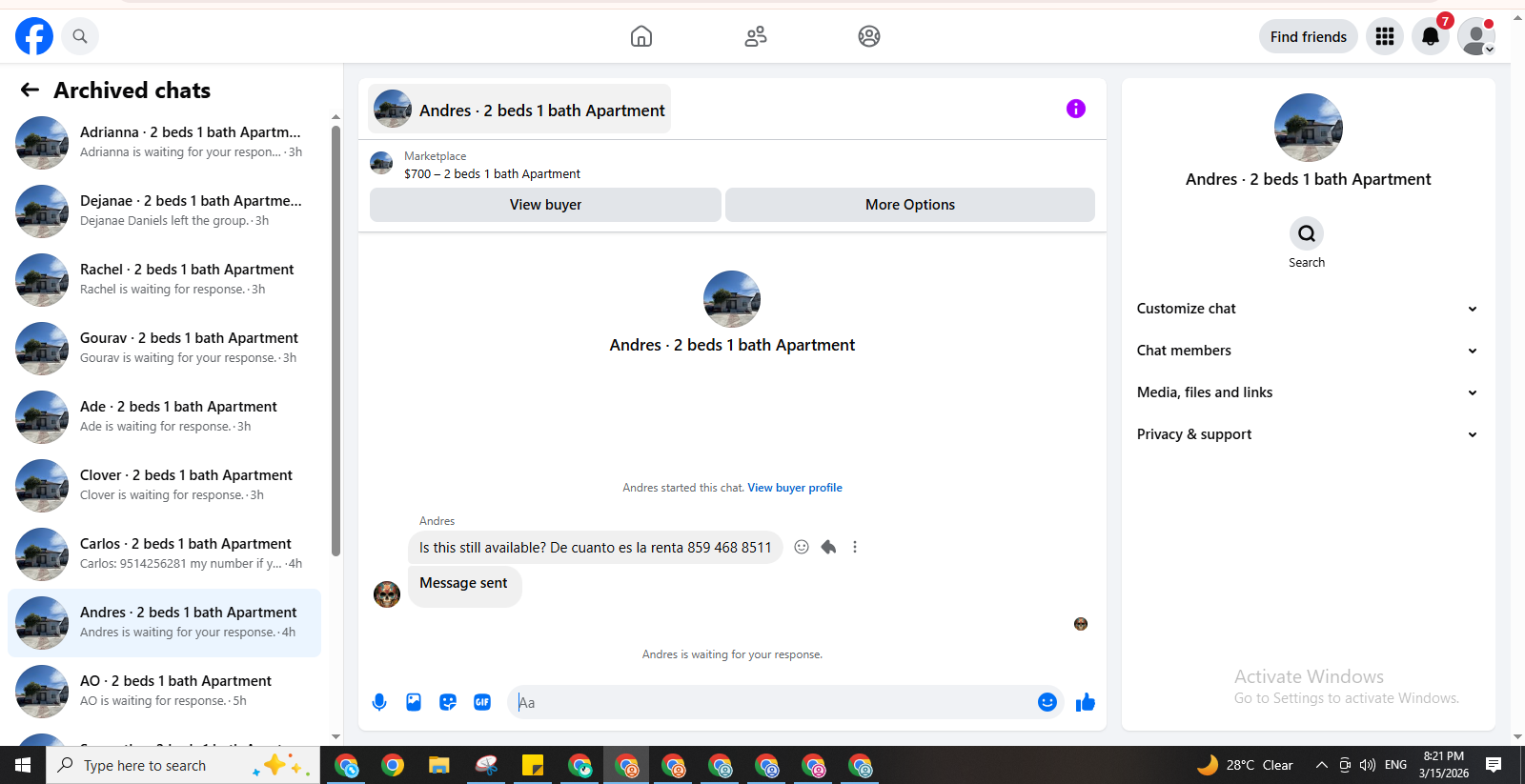Open the volume speaker tray icon

[1368, 765]
